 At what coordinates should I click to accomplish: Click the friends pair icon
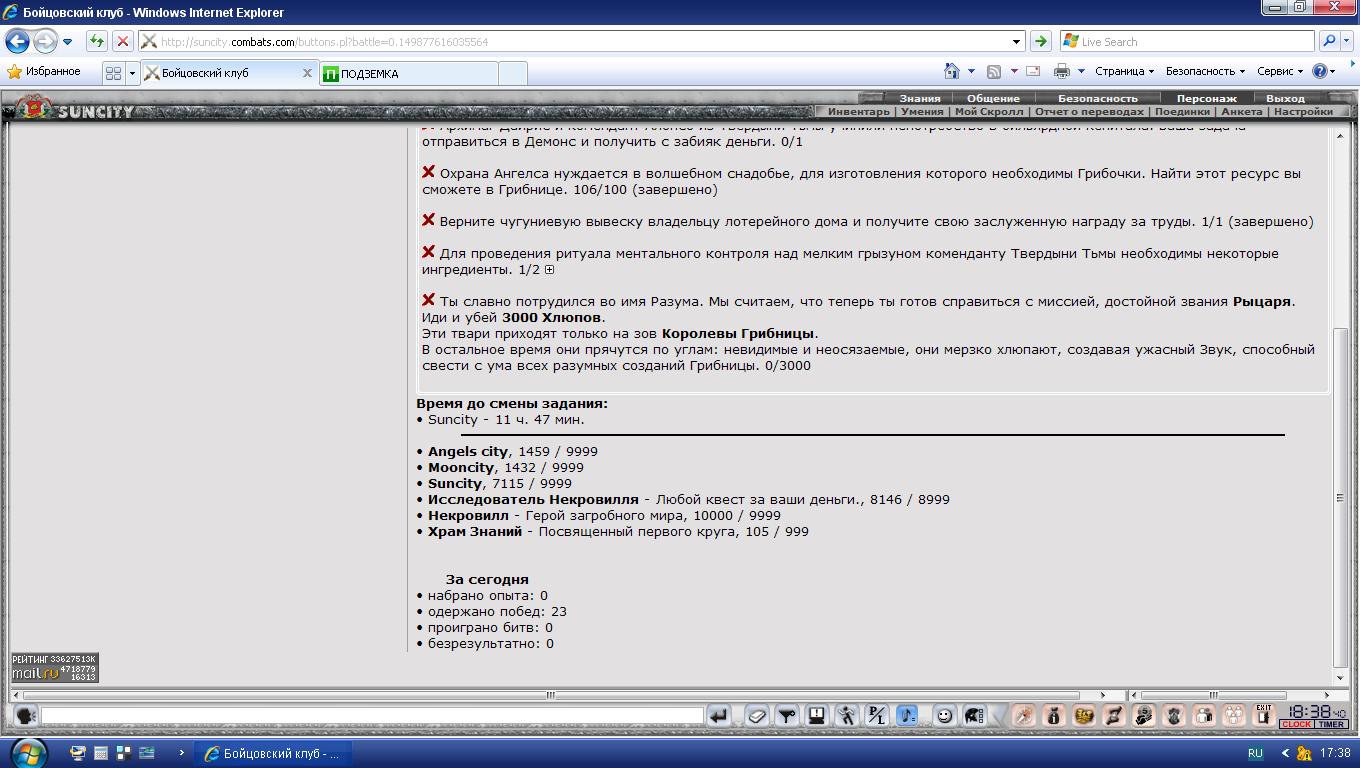[1204, 715]
